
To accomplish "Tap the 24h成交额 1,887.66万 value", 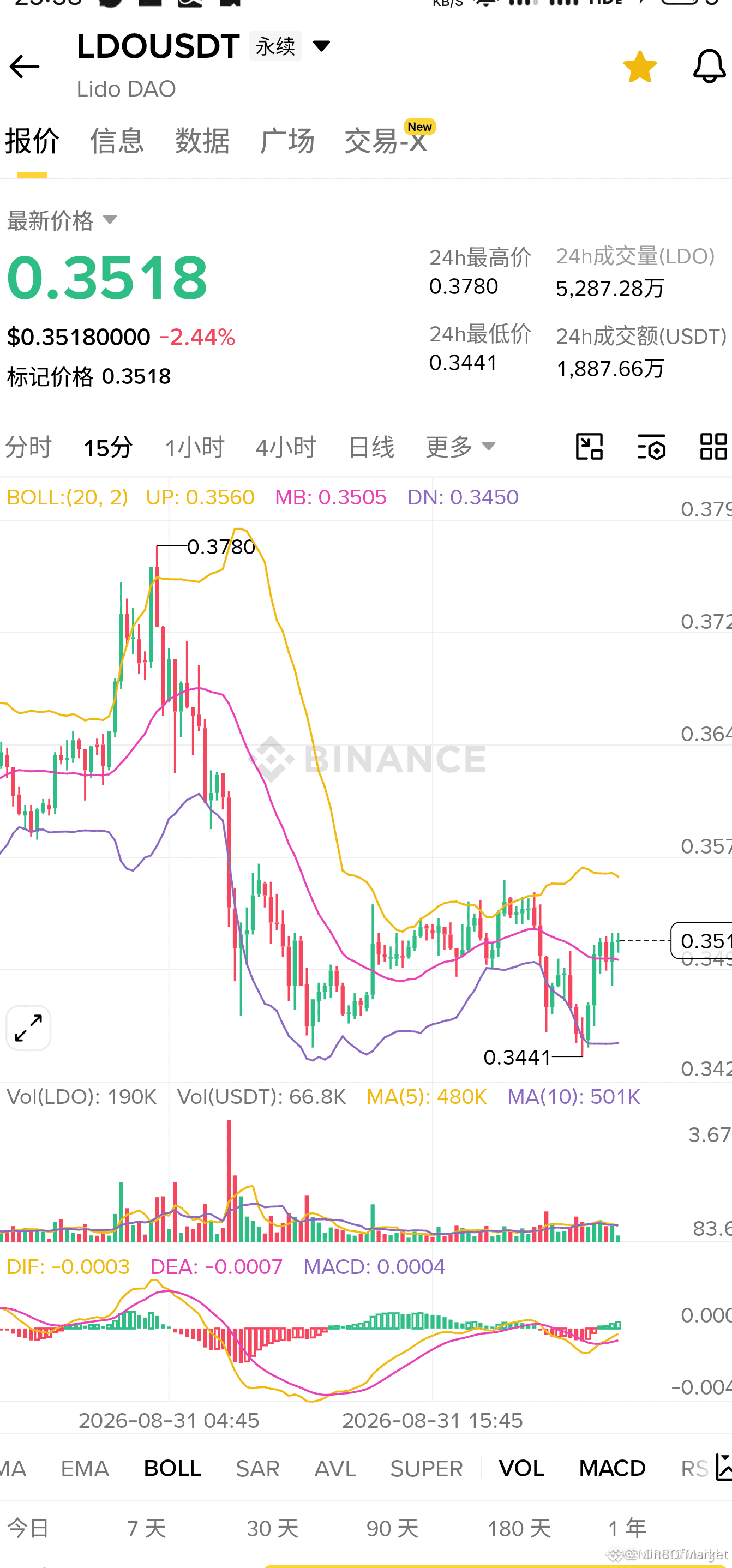I will point(610,368).
